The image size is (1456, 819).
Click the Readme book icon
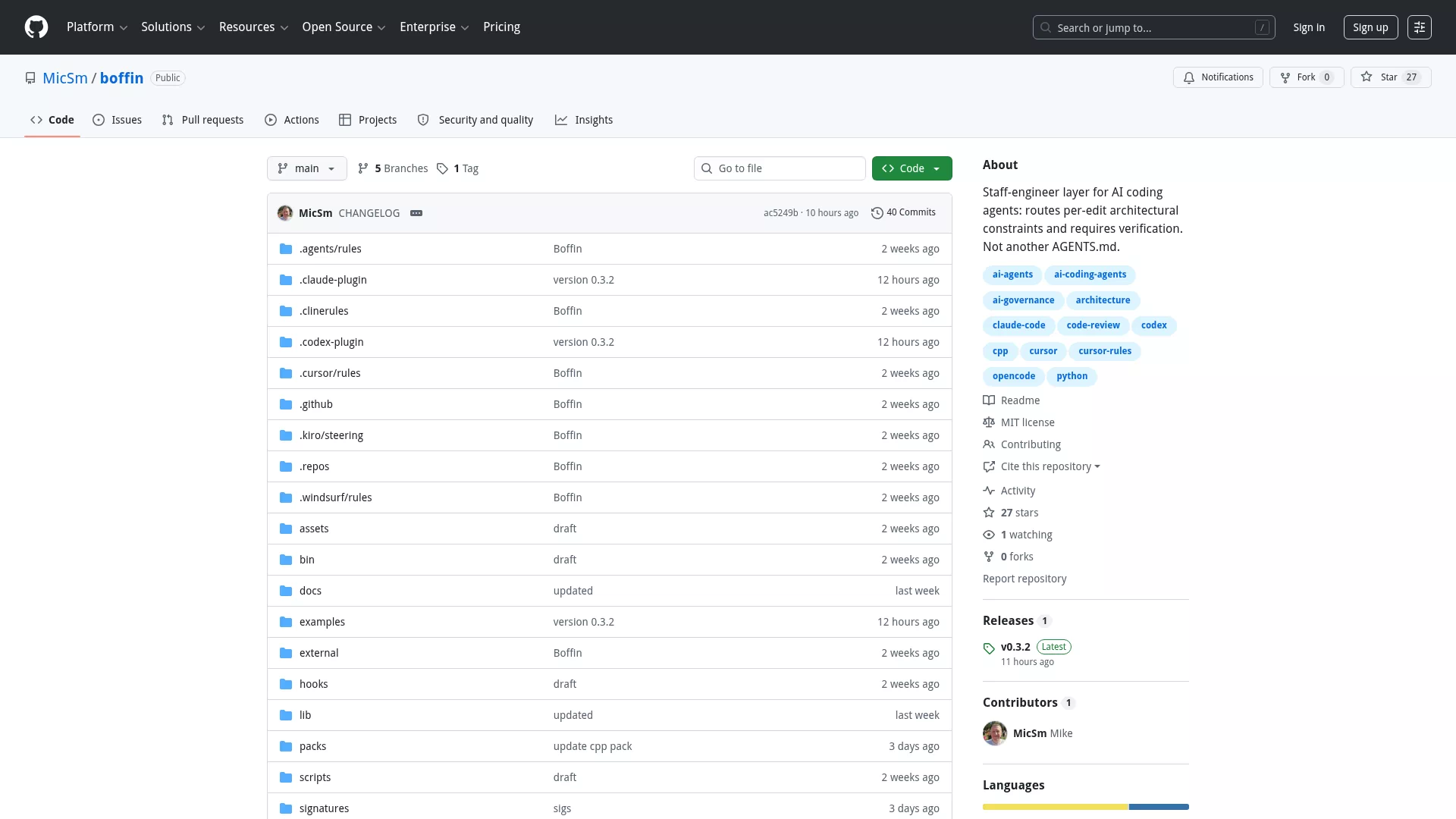coord(989,400)
